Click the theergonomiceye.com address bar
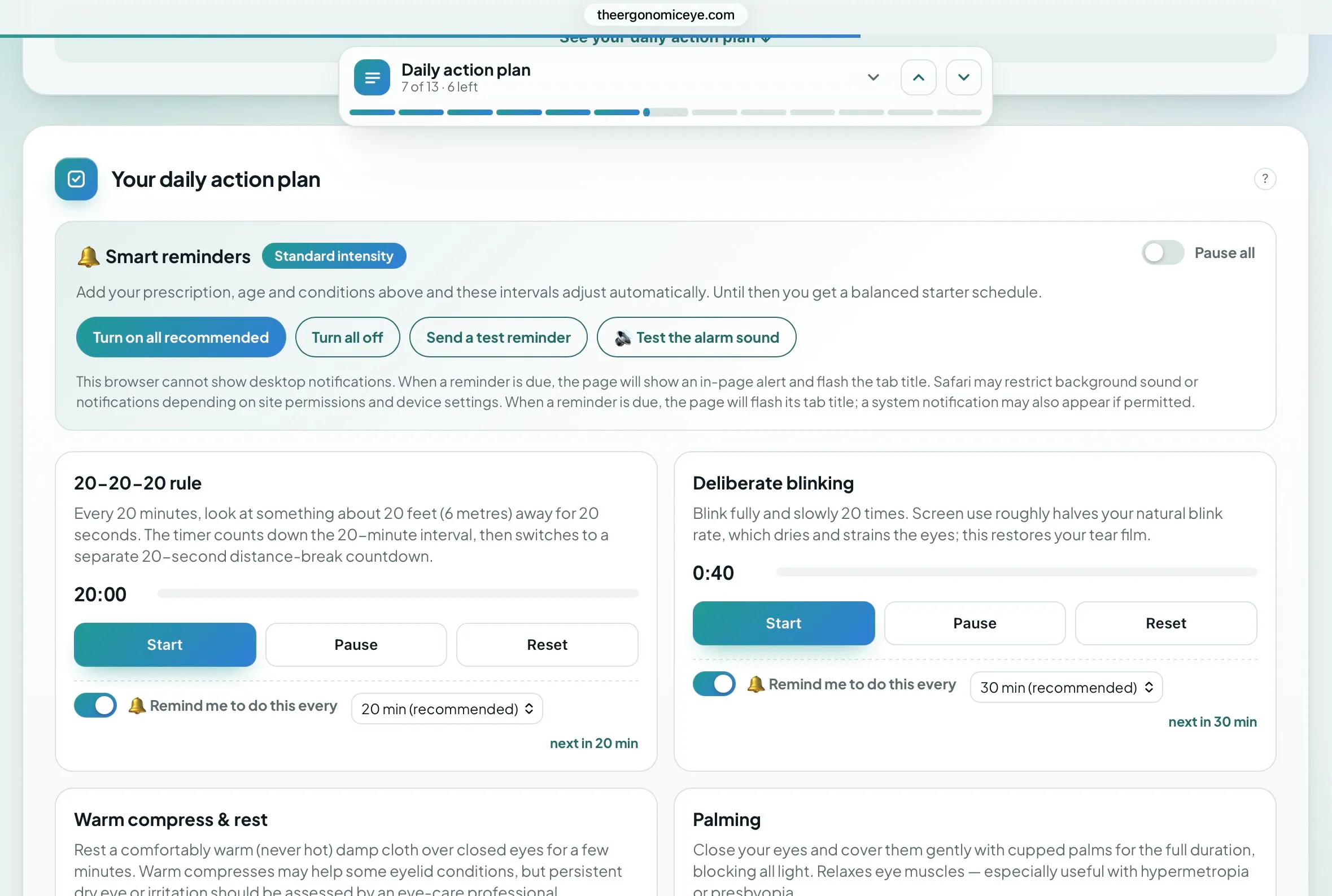Image resolution: width=1332 pixels, height=896 pixels. click(666, 15)
